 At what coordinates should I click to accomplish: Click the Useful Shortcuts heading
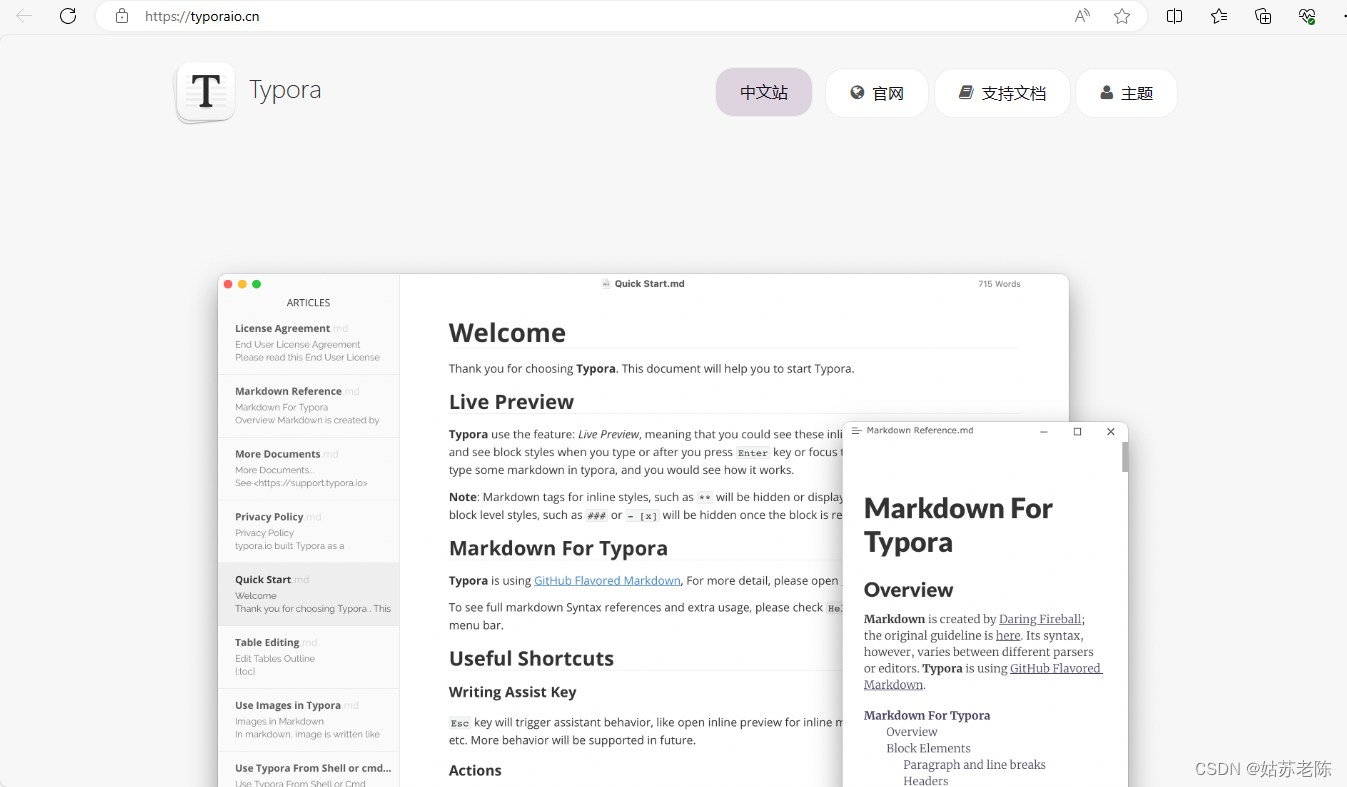click(531, 658)
